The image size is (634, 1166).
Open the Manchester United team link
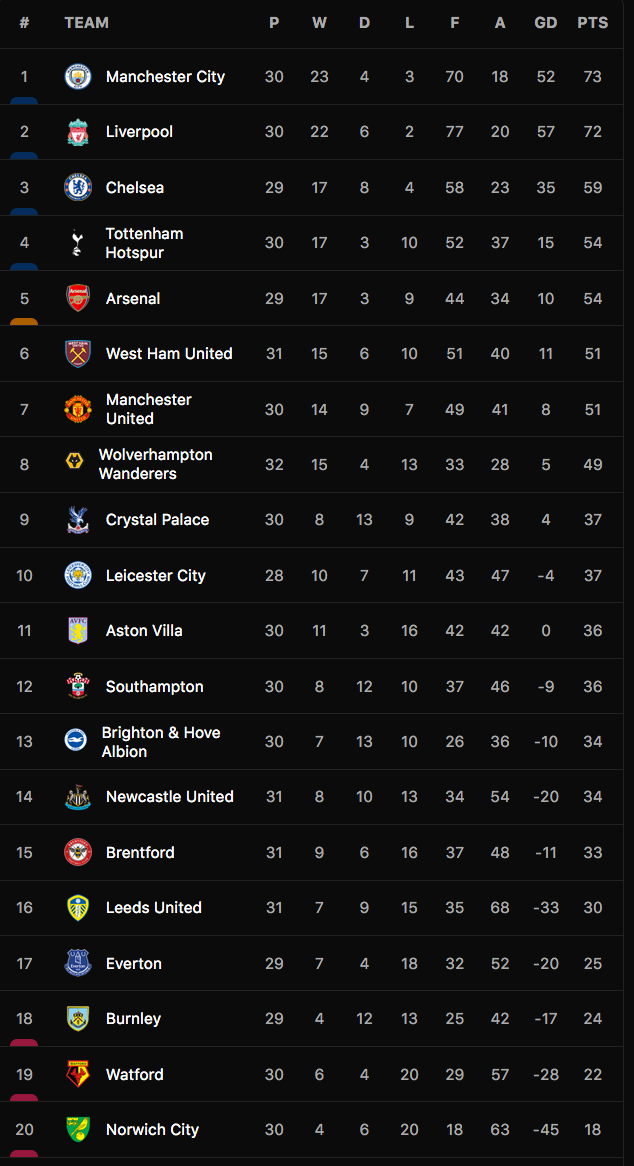(x=149, y=409)
